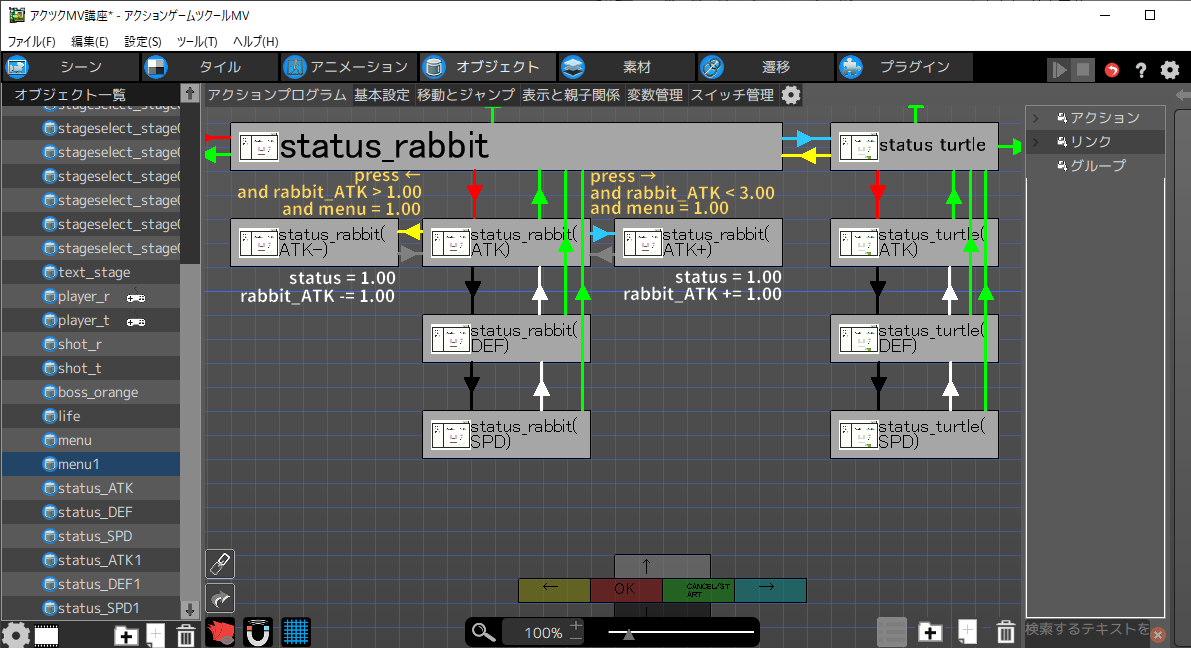Click the magnet snap icon
The image size is (1191, 648).
click(x=257, y=632)
